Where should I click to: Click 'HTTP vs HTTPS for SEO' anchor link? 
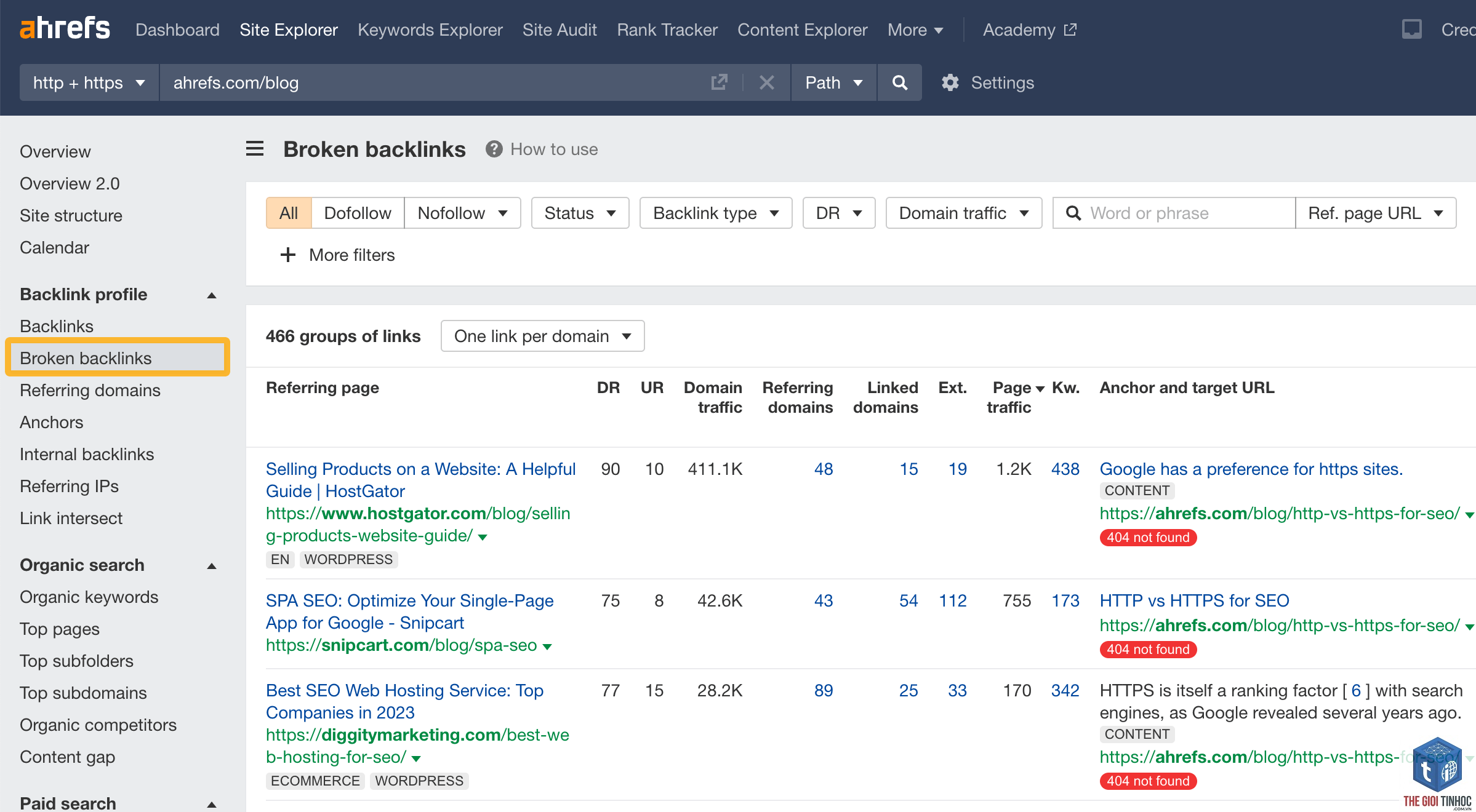pos(1194,600)
